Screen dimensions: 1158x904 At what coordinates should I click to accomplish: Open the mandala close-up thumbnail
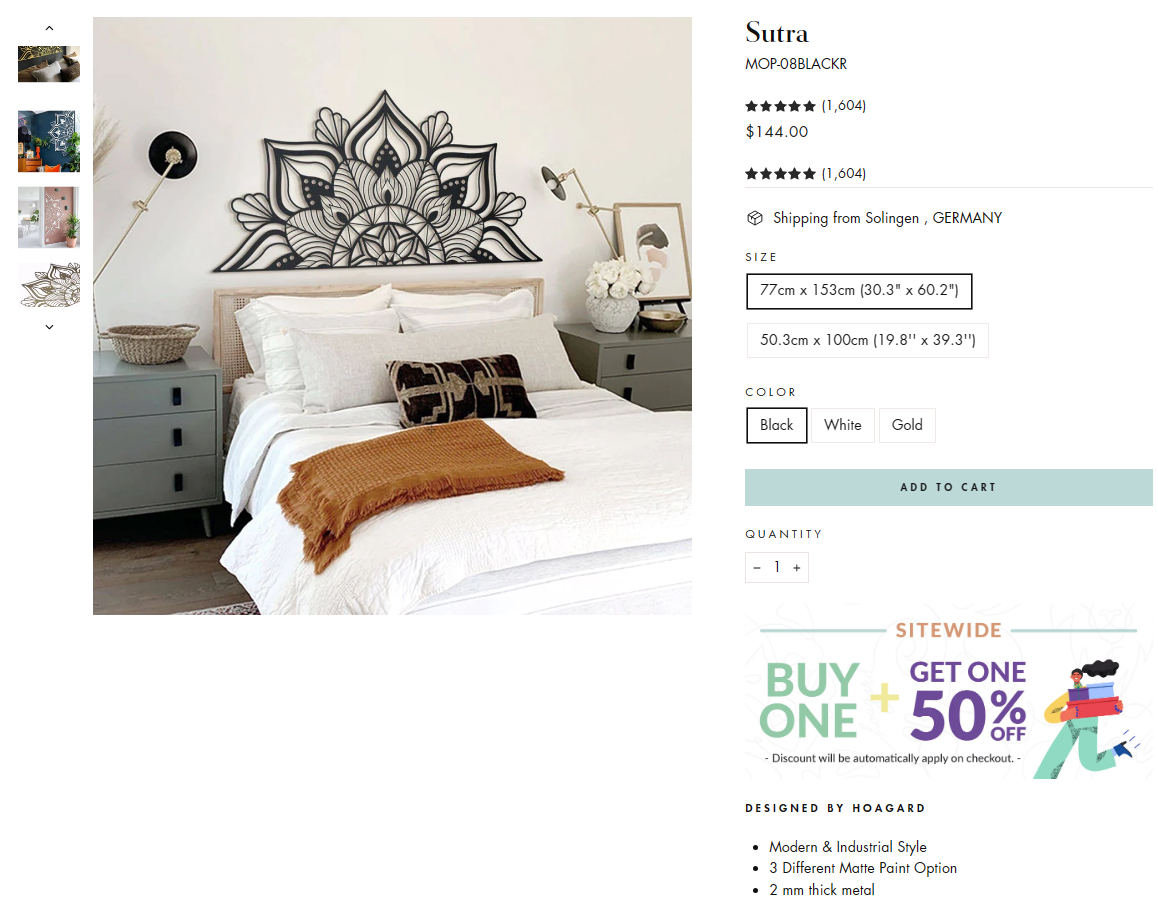point(49,285)
